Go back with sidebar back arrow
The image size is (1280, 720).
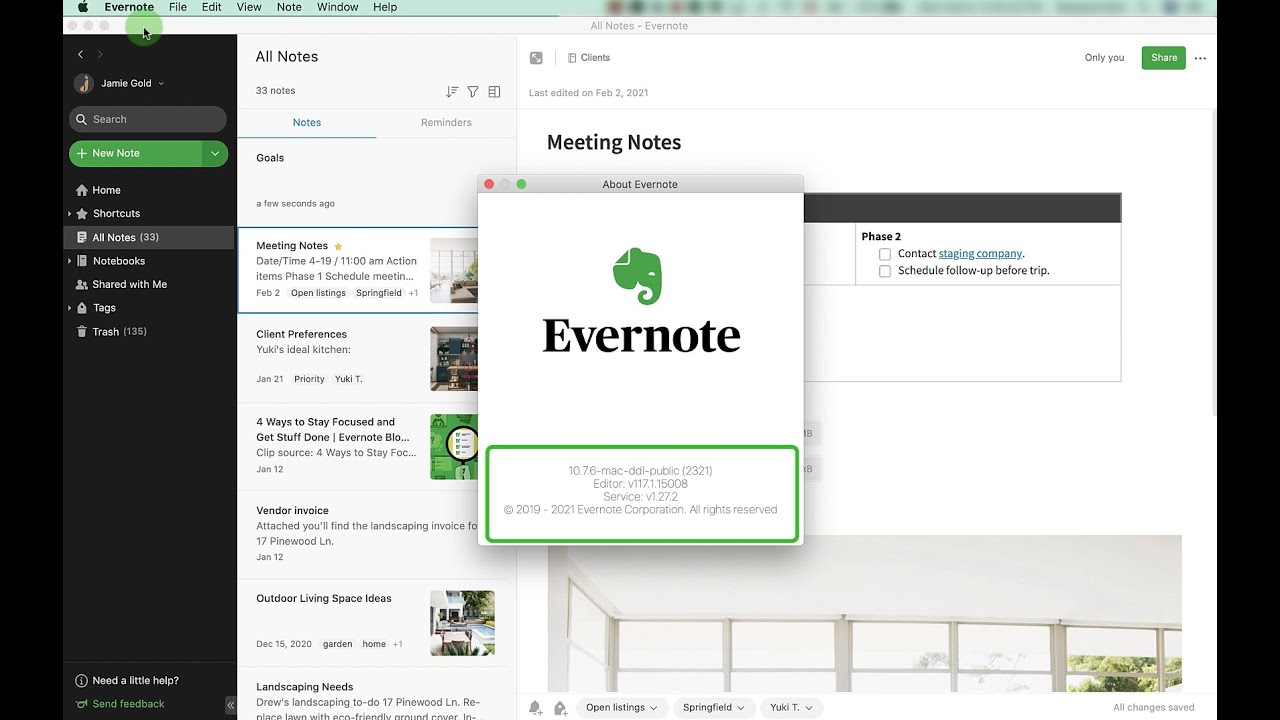click(x=81, y=54)
